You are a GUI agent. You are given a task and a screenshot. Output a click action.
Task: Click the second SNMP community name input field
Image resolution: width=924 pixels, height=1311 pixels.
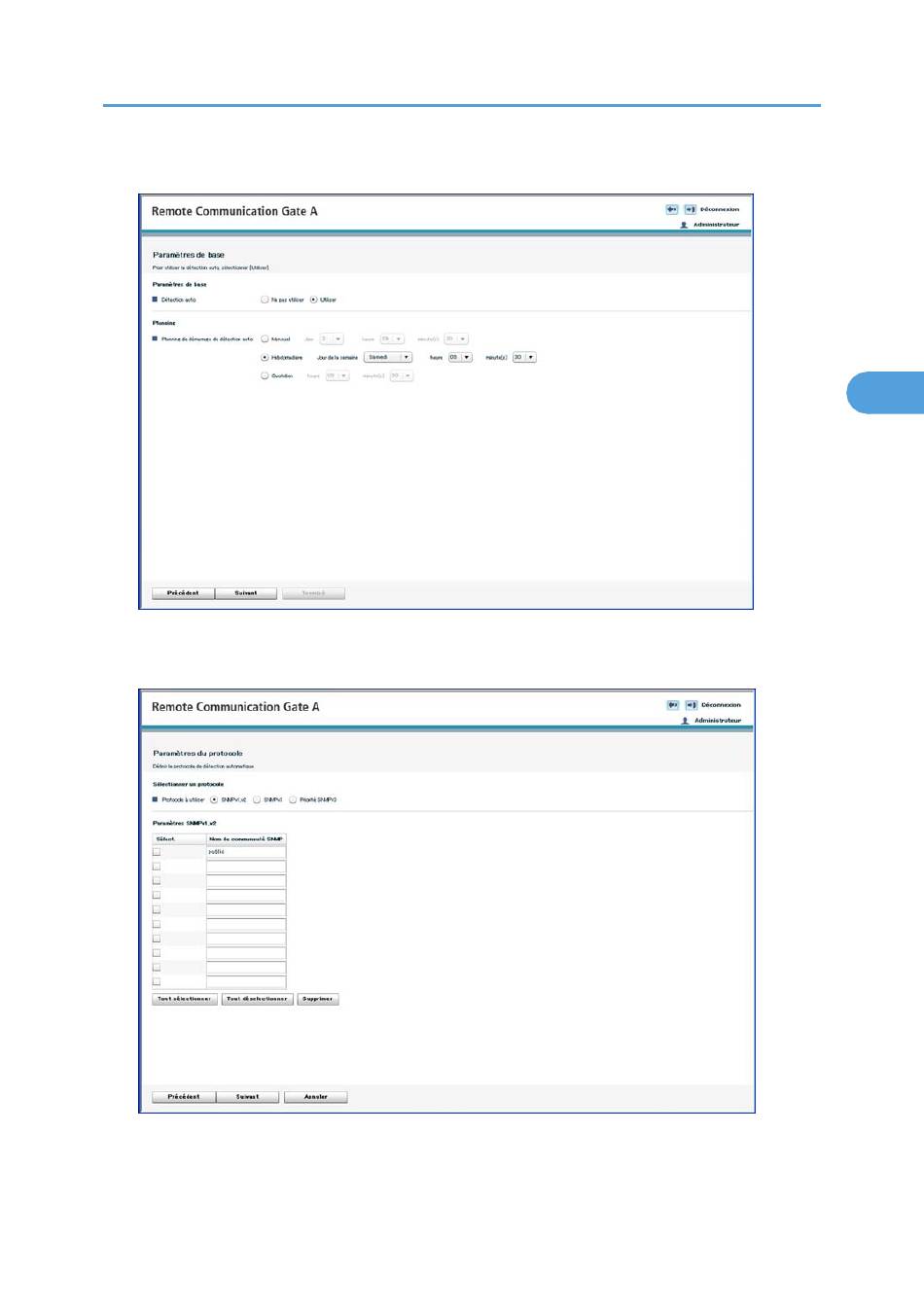[x=246, y=867]
